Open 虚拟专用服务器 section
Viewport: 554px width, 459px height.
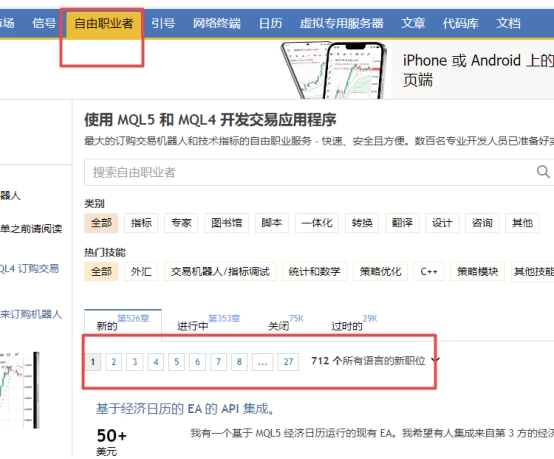(342, 23)
